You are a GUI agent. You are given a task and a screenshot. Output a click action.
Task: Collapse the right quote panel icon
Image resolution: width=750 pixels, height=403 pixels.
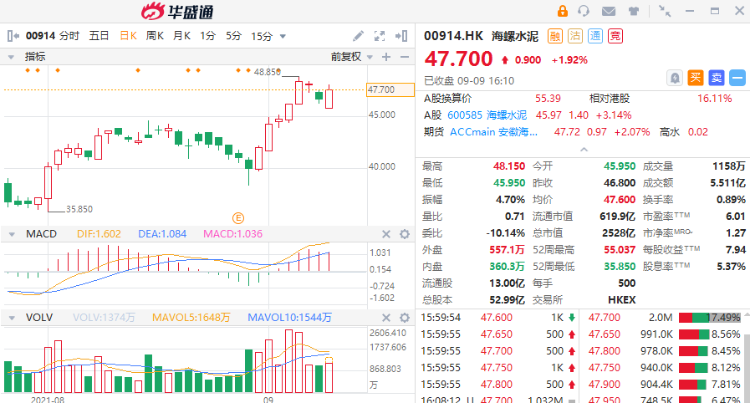click(x=401, y=36)
